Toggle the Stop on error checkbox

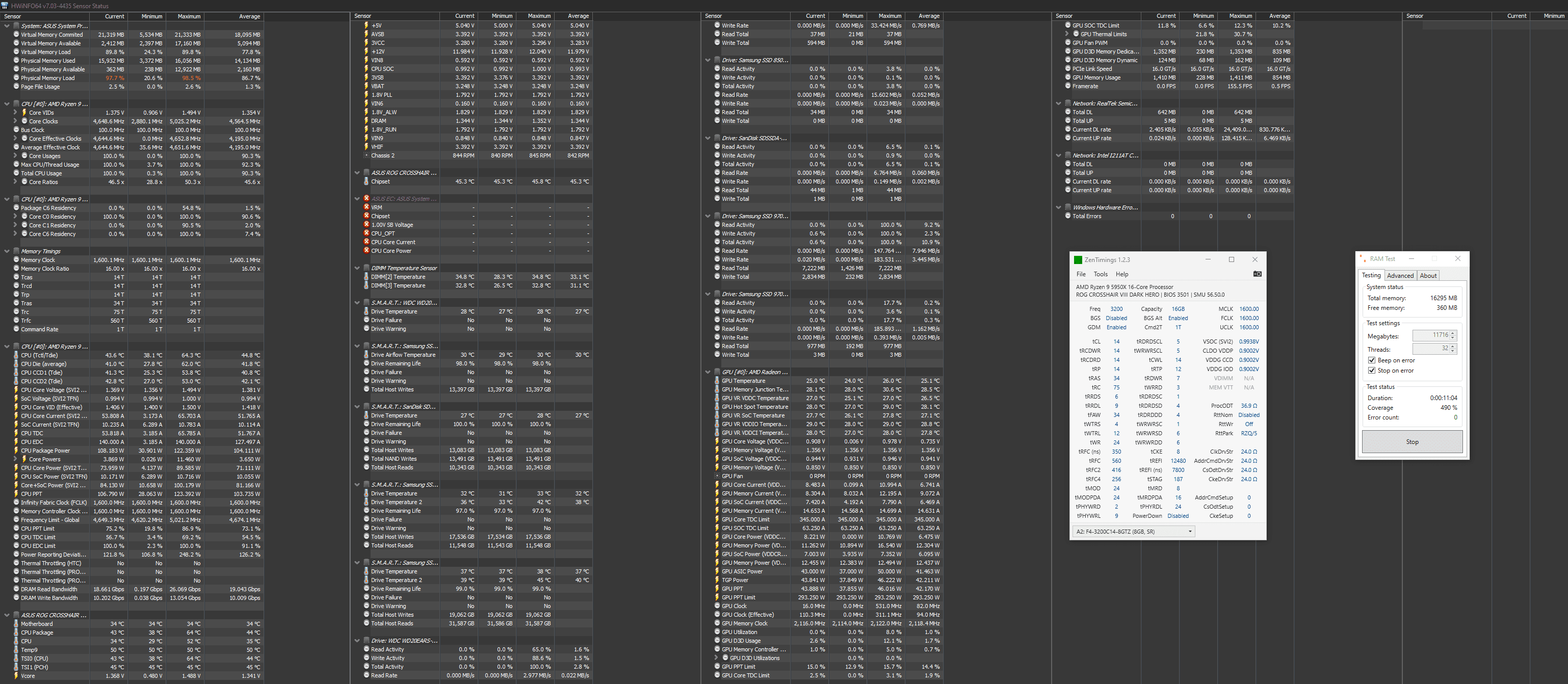click(1371, 371)
